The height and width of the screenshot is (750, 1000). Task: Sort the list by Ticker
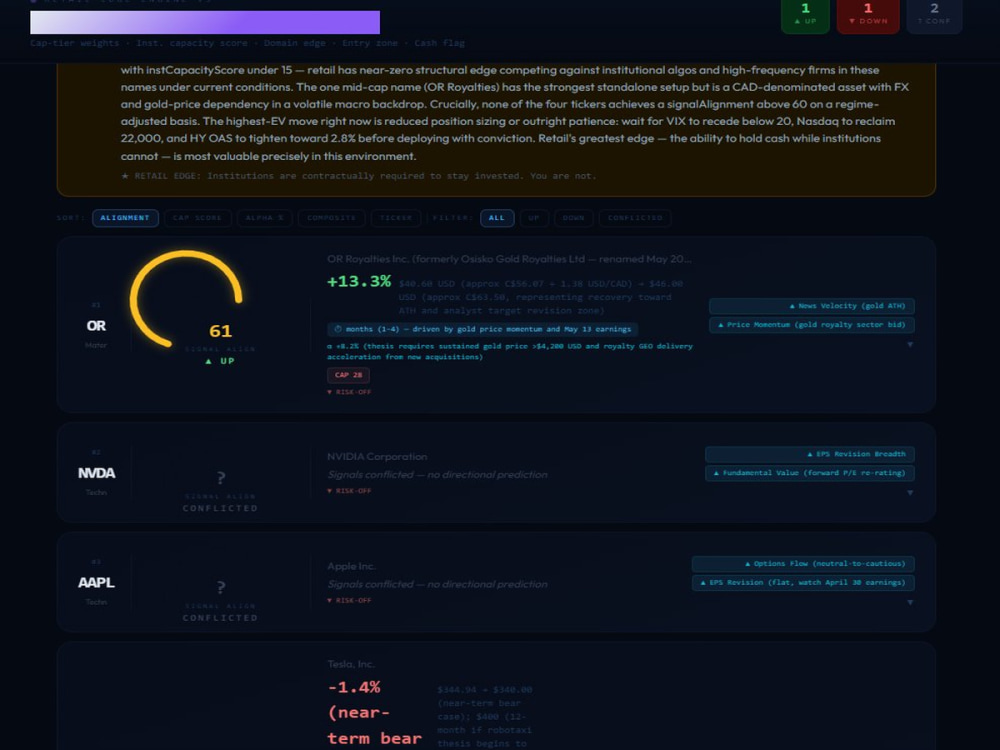click(396, 218)
